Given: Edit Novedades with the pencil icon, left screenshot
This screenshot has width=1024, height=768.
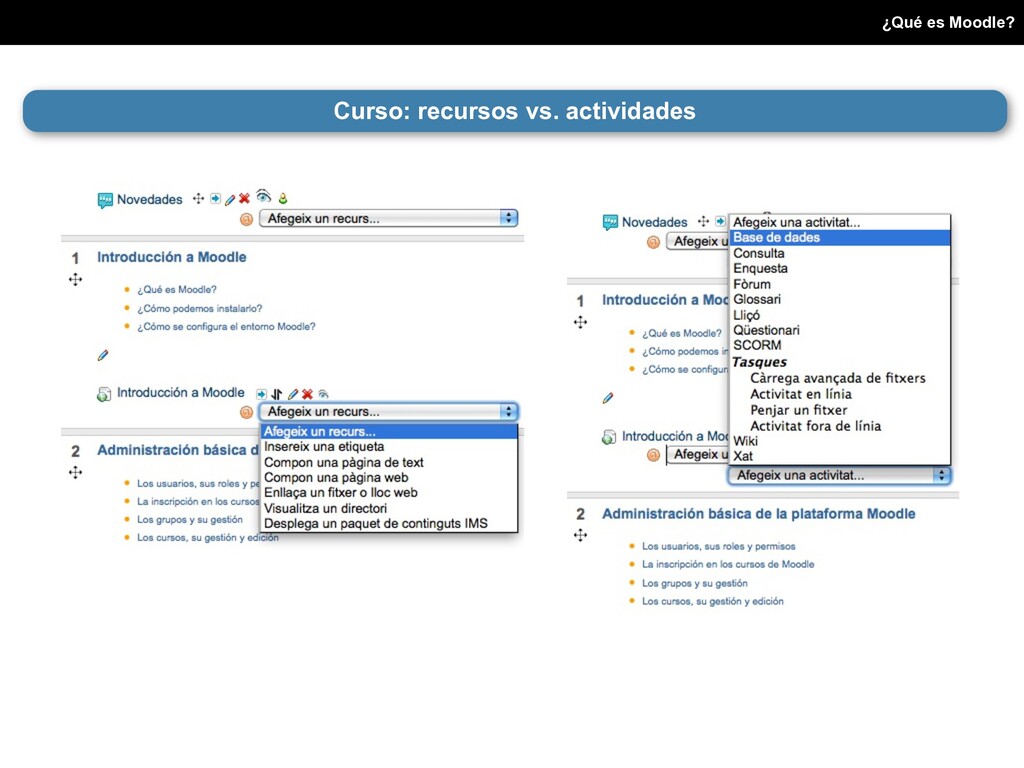Looking at the screenshot, I should pos(230,199).
